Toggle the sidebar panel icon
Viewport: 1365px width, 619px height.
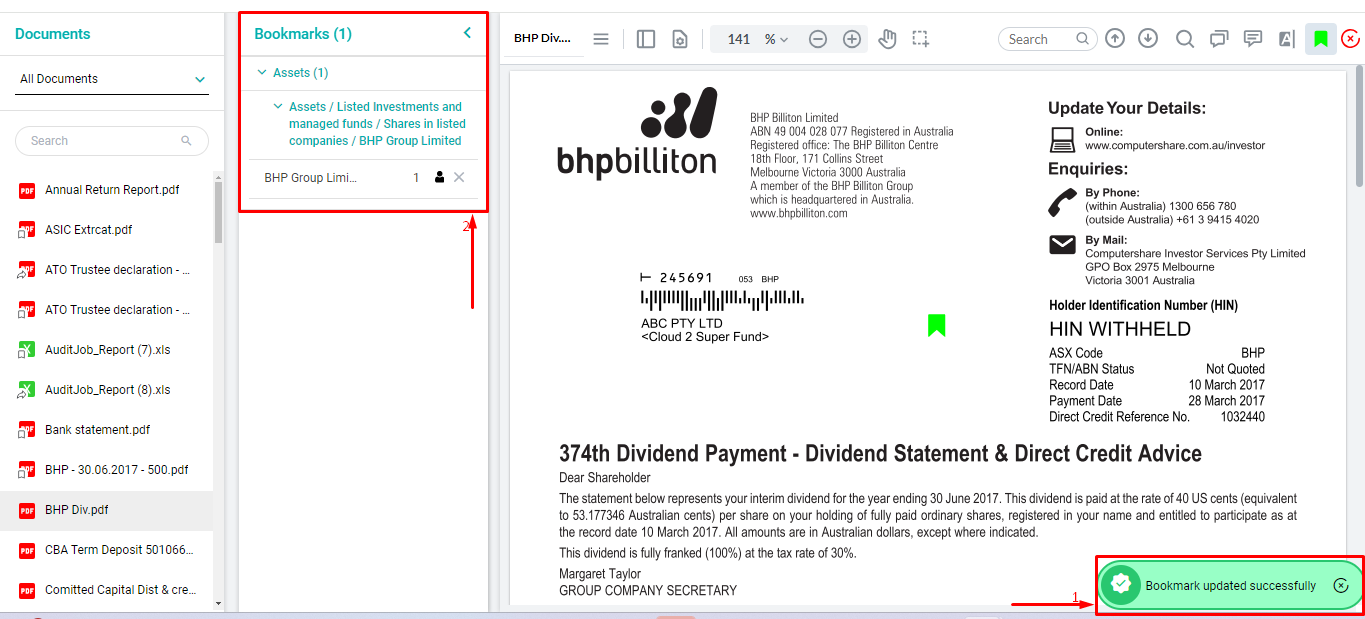click(646, 39)
